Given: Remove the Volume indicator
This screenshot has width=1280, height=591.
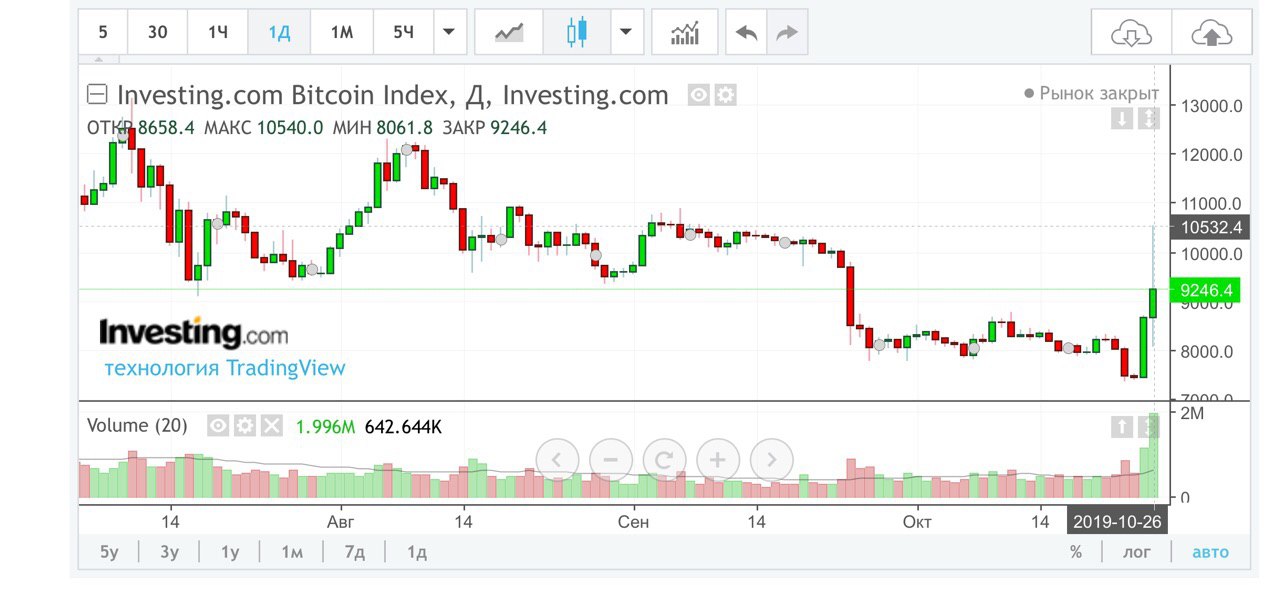Looking at the screenshot, I should pos(272,426).
